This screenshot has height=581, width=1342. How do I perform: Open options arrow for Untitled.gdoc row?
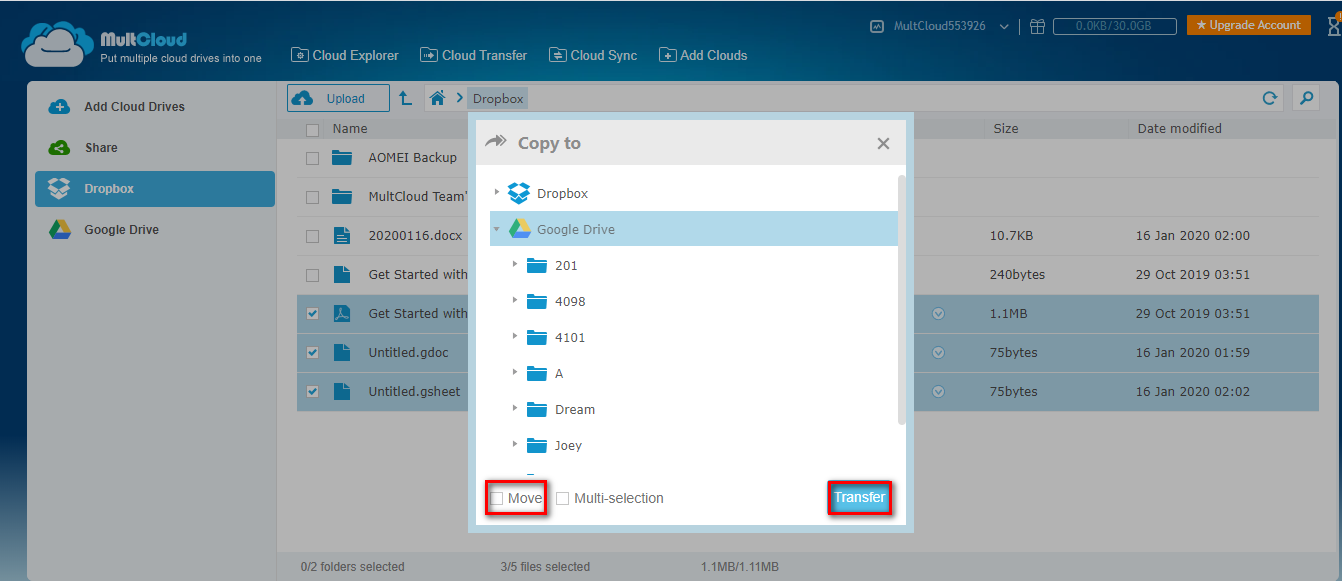(x=938, y=353)
